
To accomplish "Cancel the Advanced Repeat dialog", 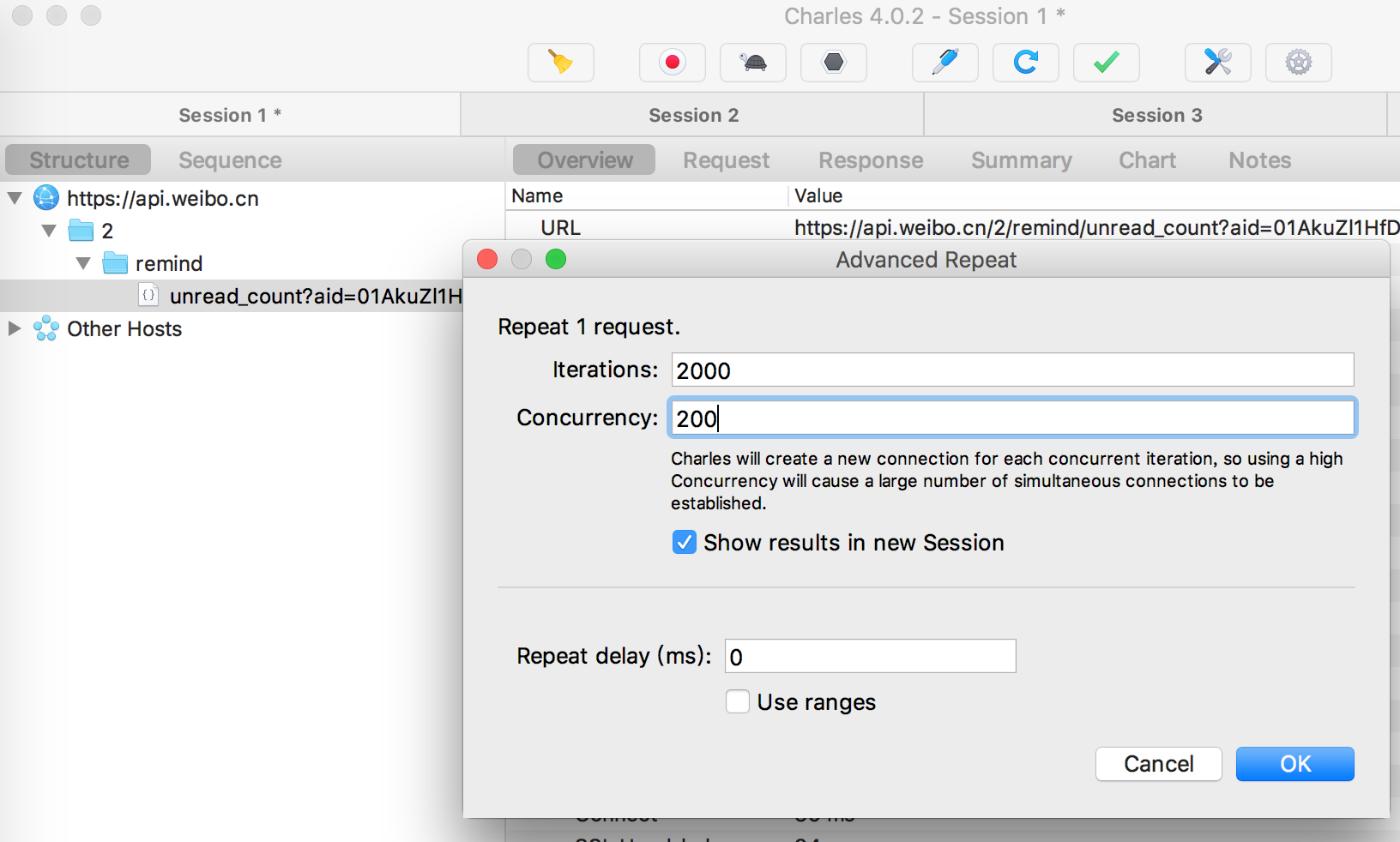I will click(x=1159, y=764).
